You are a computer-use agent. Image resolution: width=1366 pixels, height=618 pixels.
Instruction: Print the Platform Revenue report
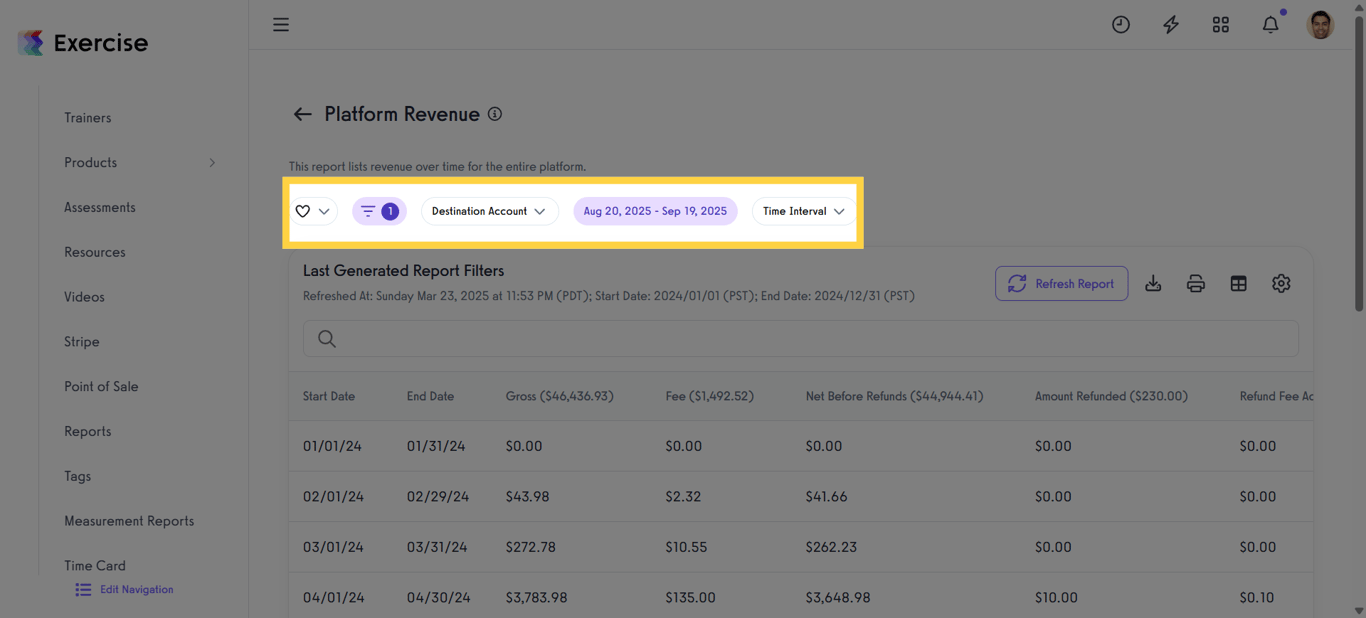pyautogui.click(x=1196, y=283)
